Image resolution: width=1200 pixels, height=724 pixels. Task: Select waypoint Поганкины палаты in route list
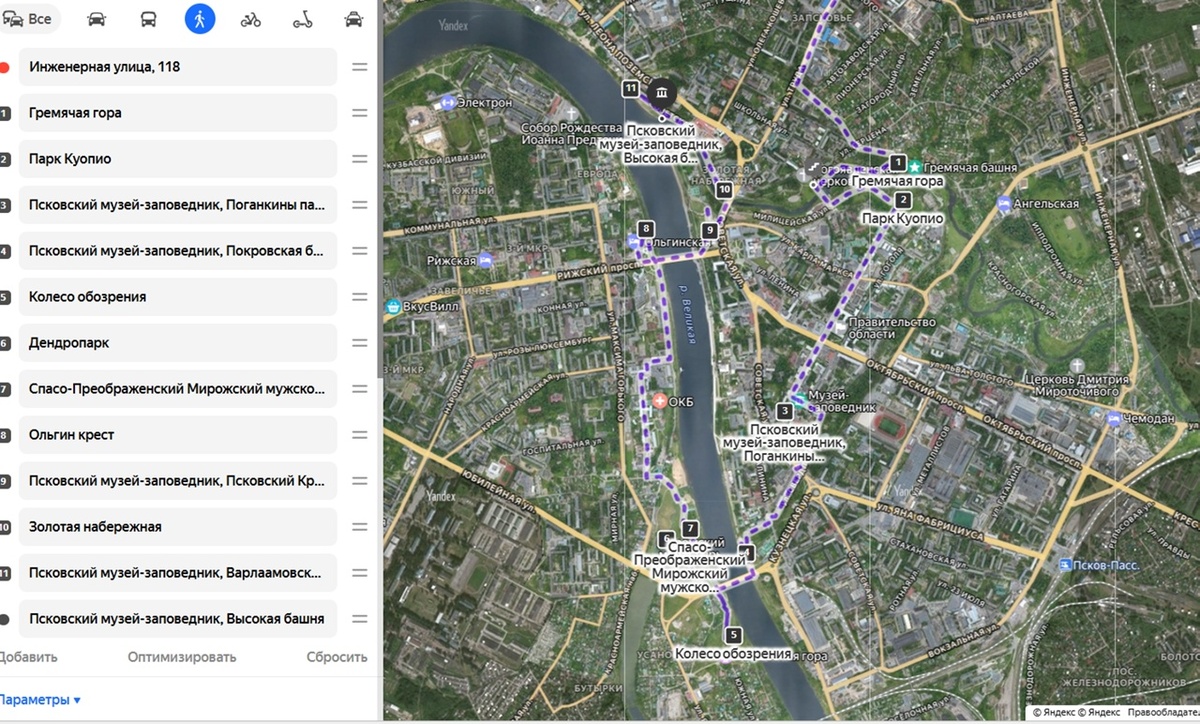coord(178,205)
